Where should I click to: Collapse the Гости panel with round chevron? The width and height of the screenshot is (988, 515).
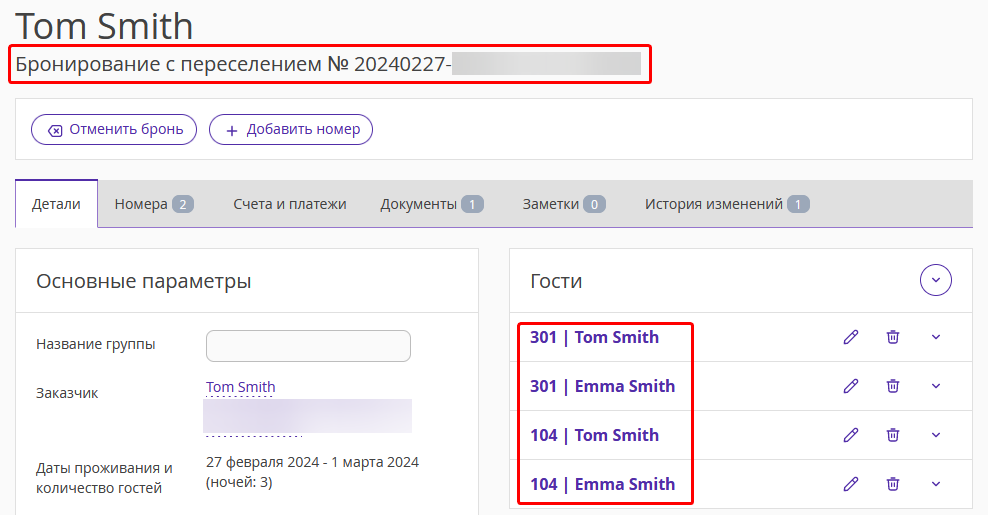tap(936, 281)
